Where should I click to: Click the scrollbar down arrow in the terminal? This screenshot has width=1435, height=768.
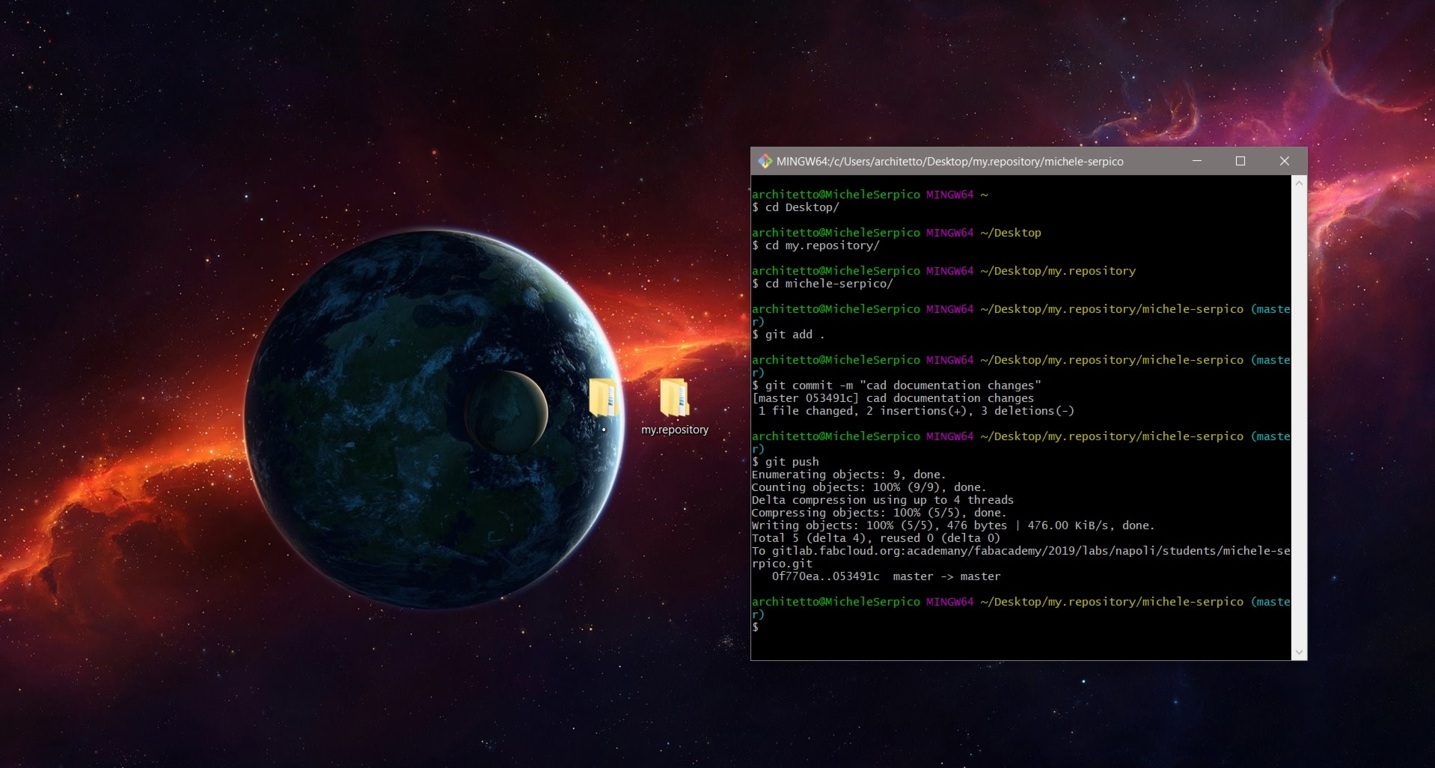(x=1301, y=651)
